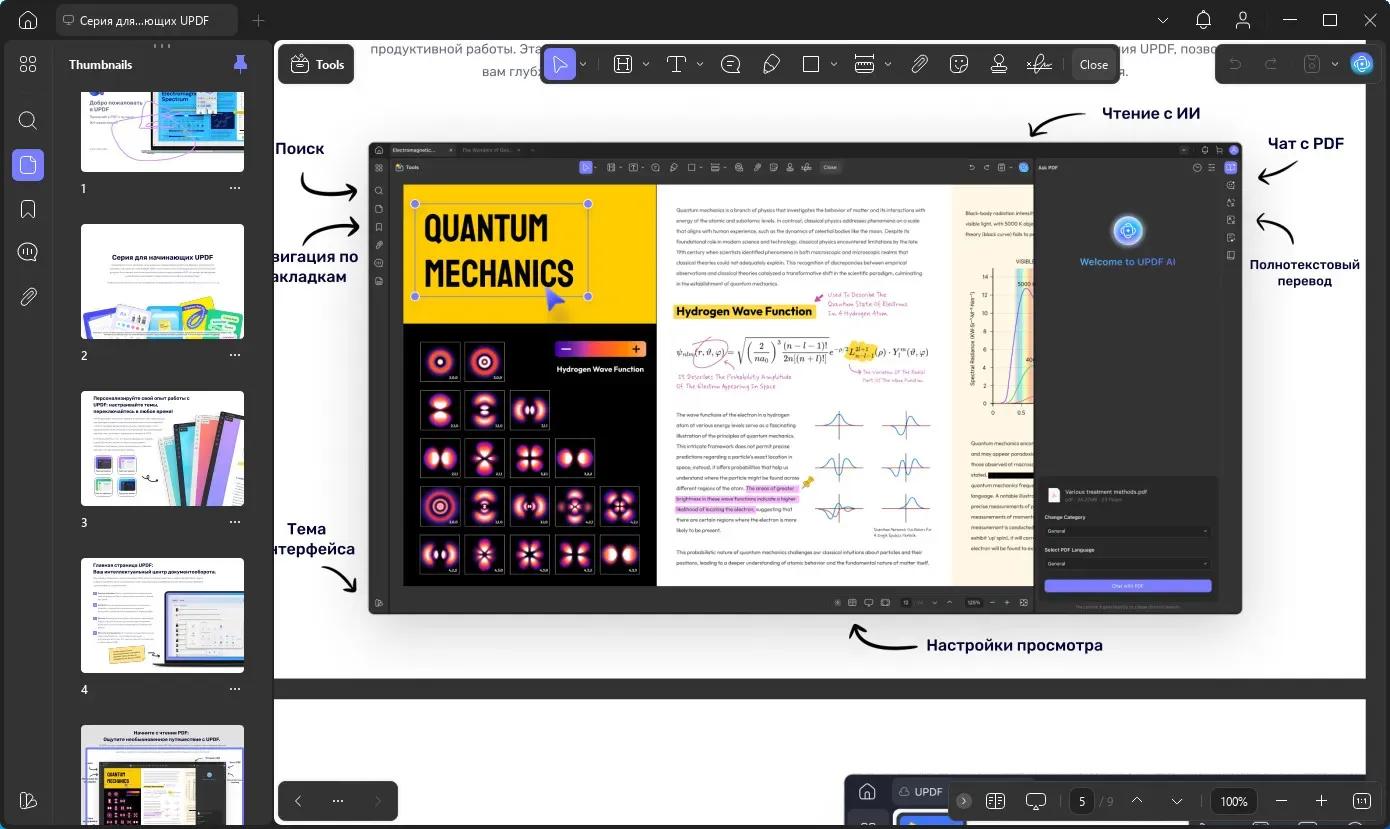
Task: Open the save options dropdown arrow
Action: point(1335,64)
